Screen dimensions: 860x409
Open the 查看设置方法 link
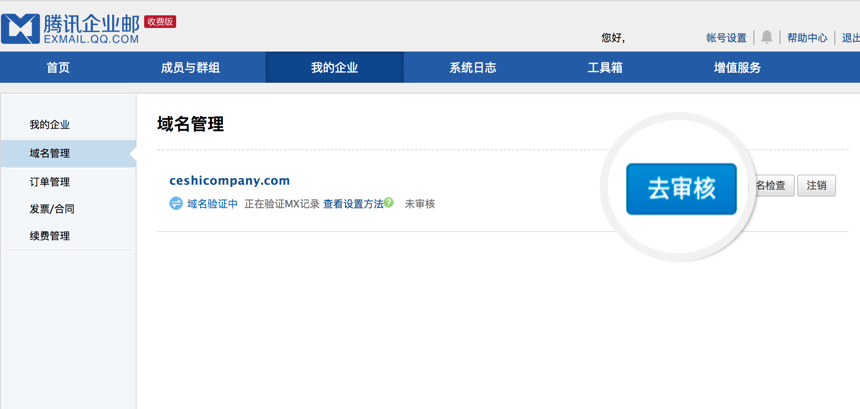pyautogui.click(x=353, y=204)
